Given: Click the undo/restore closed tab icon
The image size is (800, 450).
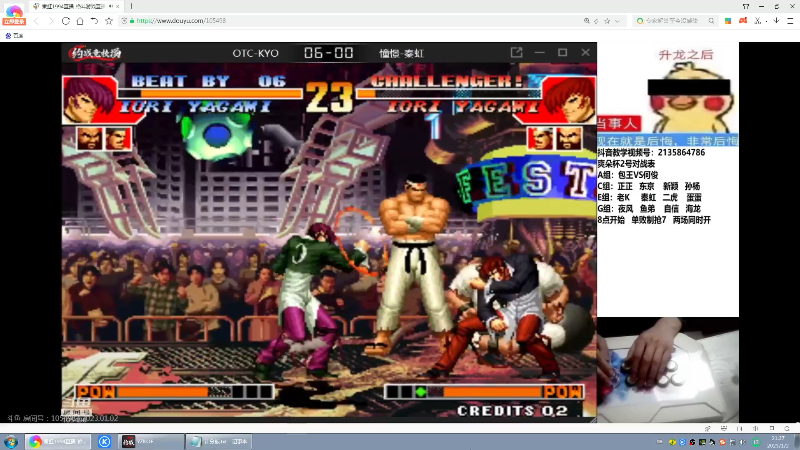Looking at the screenshot, I should (x=94, y=21).
